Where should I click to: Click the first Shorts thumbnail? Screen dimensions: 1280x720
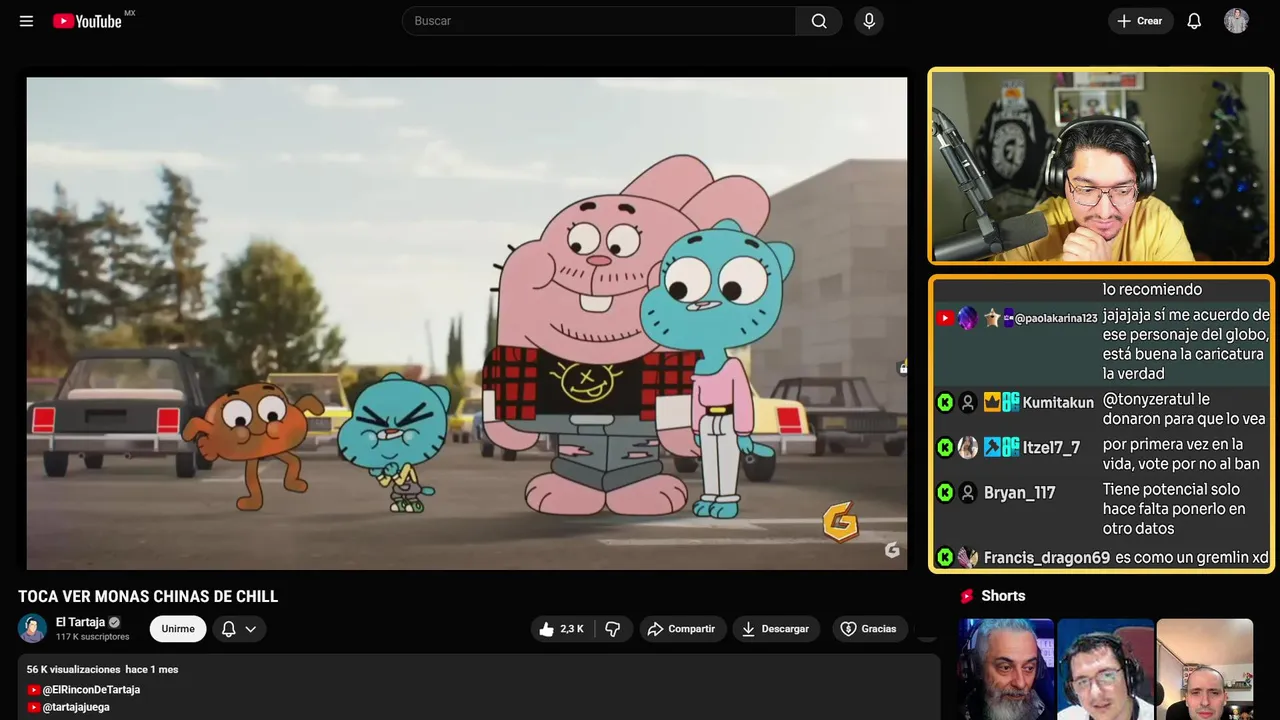1006,669
